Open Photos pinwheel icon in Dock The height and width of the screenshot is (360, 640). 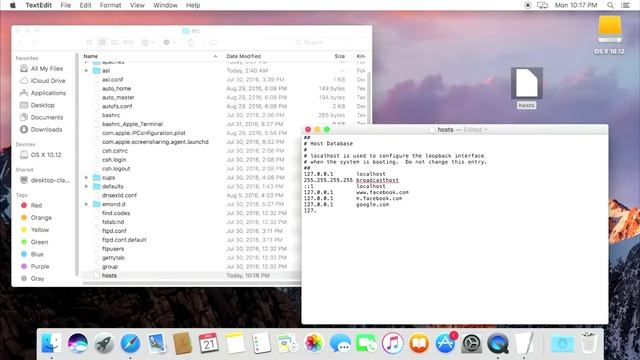pos(314,343)
